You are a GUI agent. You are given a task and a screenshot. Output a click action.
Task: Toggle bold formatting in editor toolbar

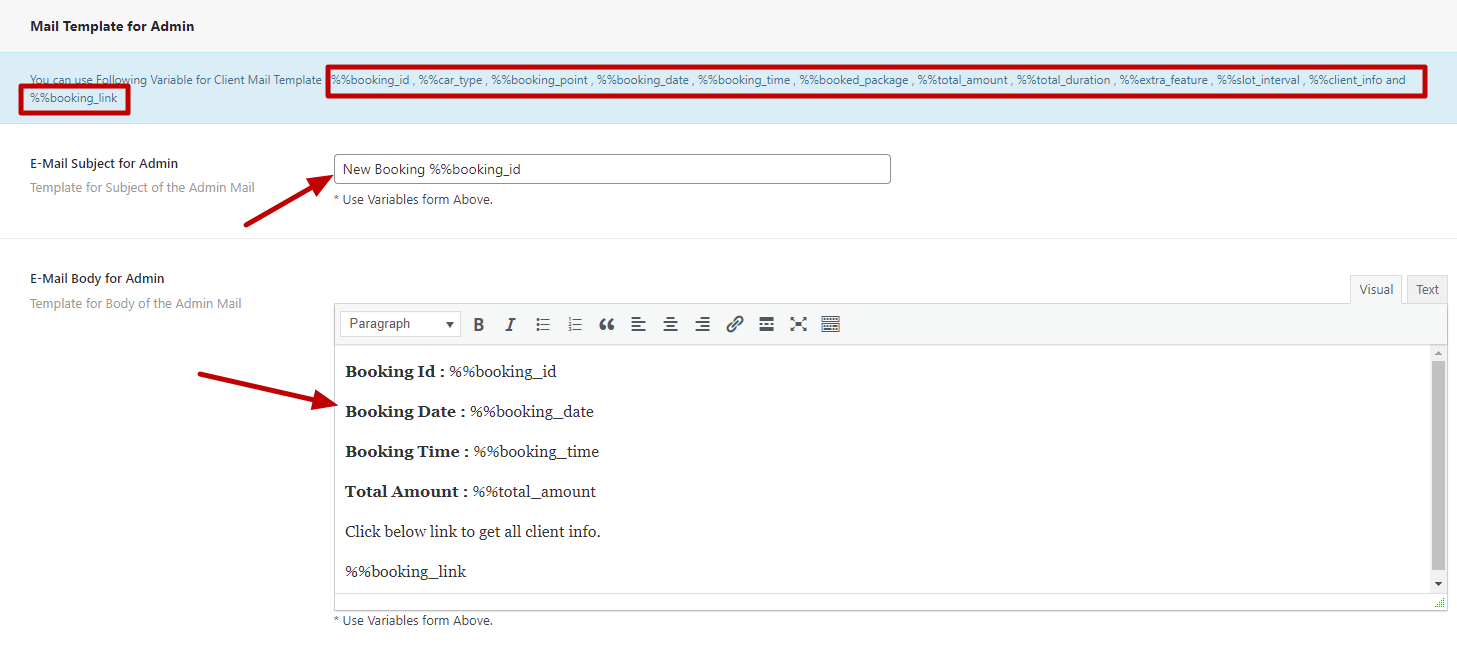(x=479, y=324)
